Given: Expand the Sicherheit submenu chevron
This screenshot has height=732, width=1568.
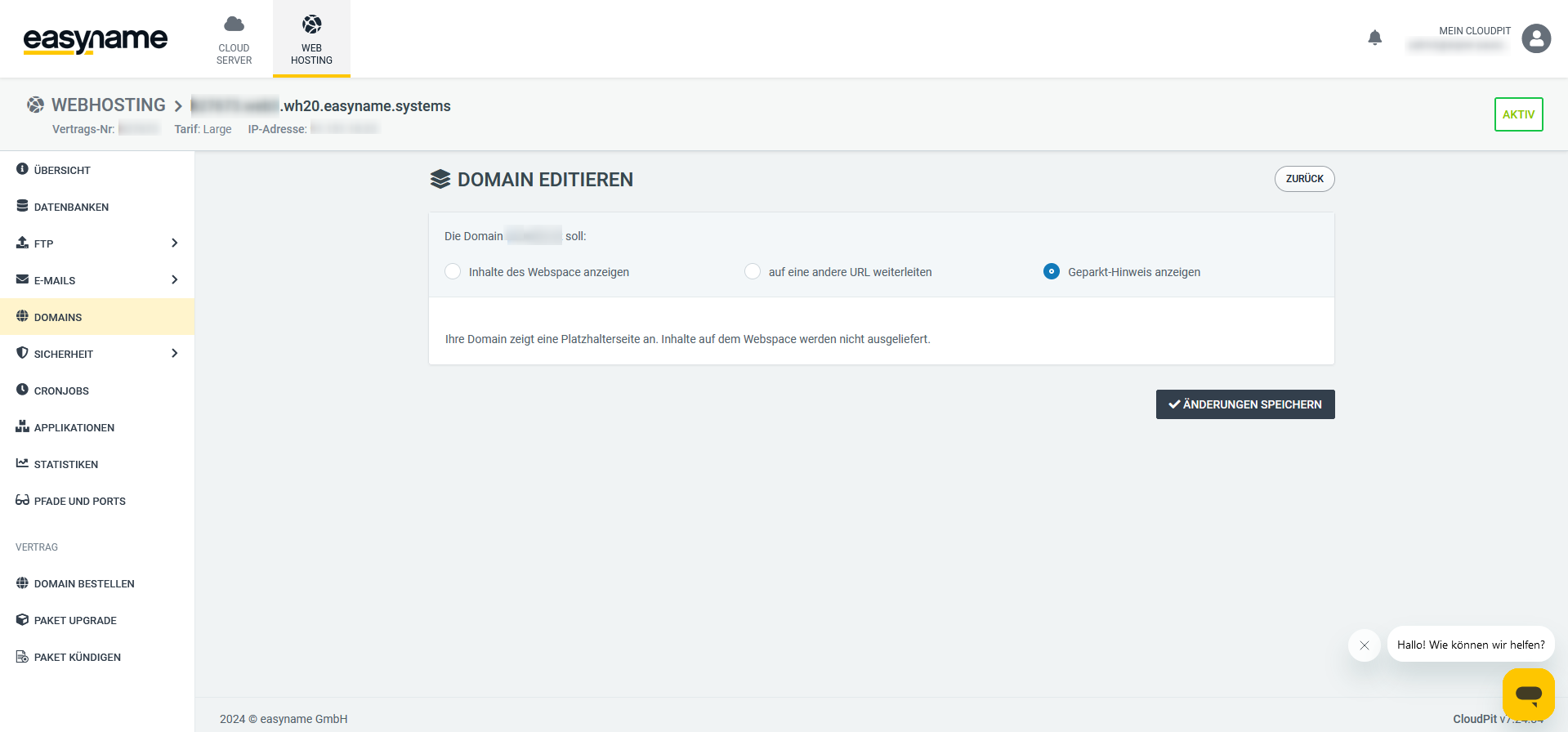Looking at the screenshot, I should [174, 353].
